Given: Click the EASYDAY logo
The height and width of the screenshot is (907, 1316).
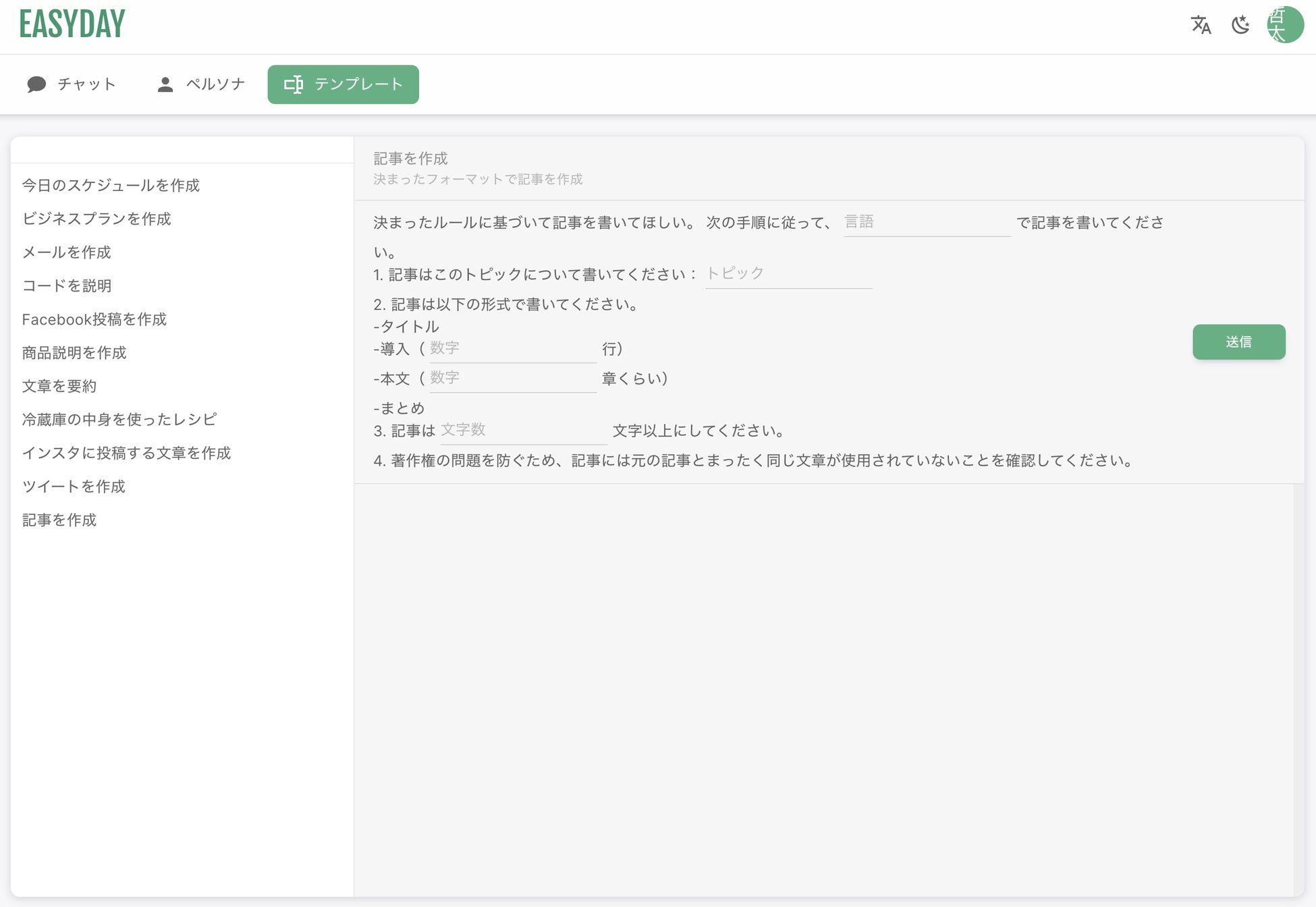Looking at the screenshot, I should tap(72, 24).
